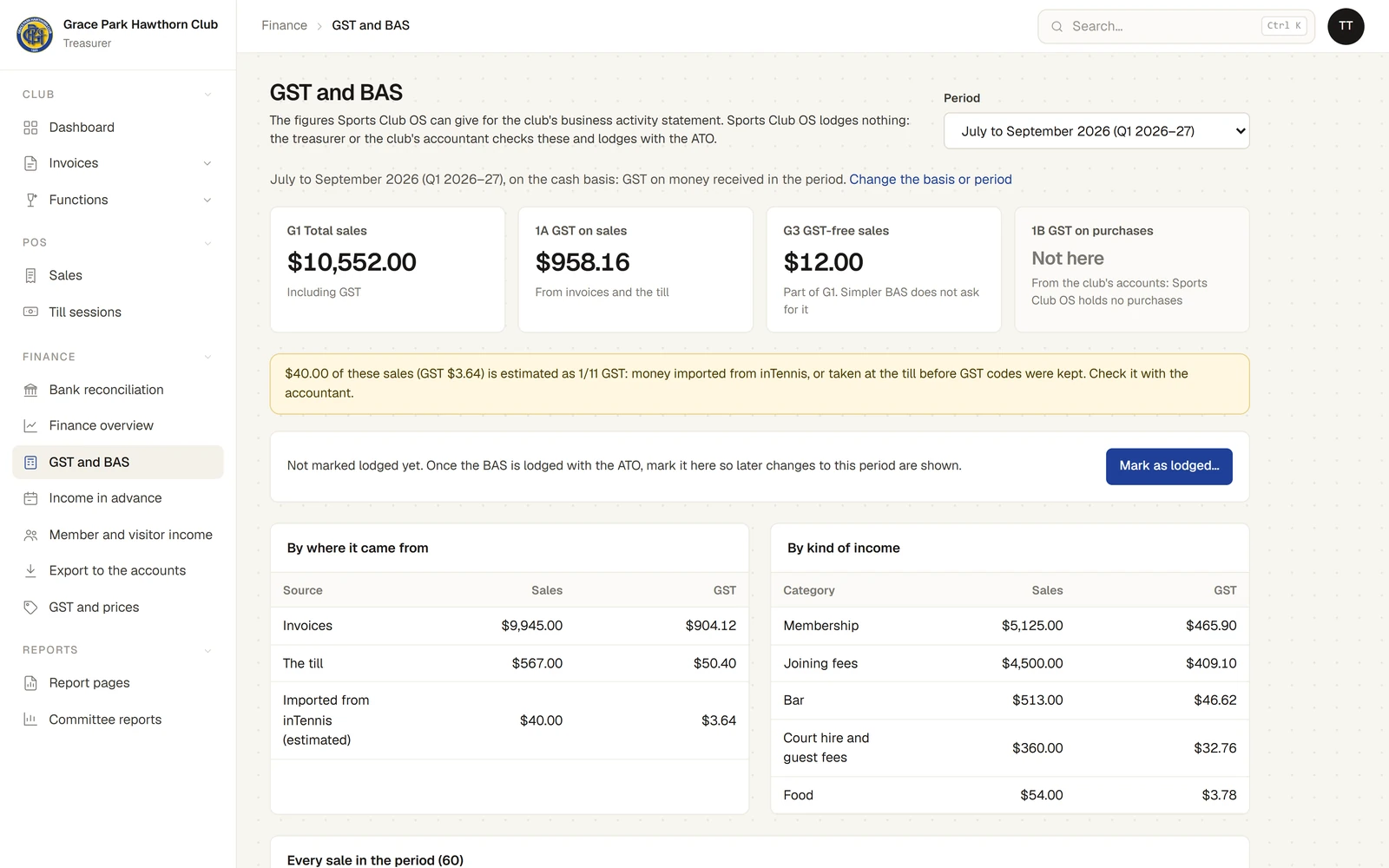Click the GST and BAS calculator icon
This screenshot has width=1389, height=868.
(30, 462)
